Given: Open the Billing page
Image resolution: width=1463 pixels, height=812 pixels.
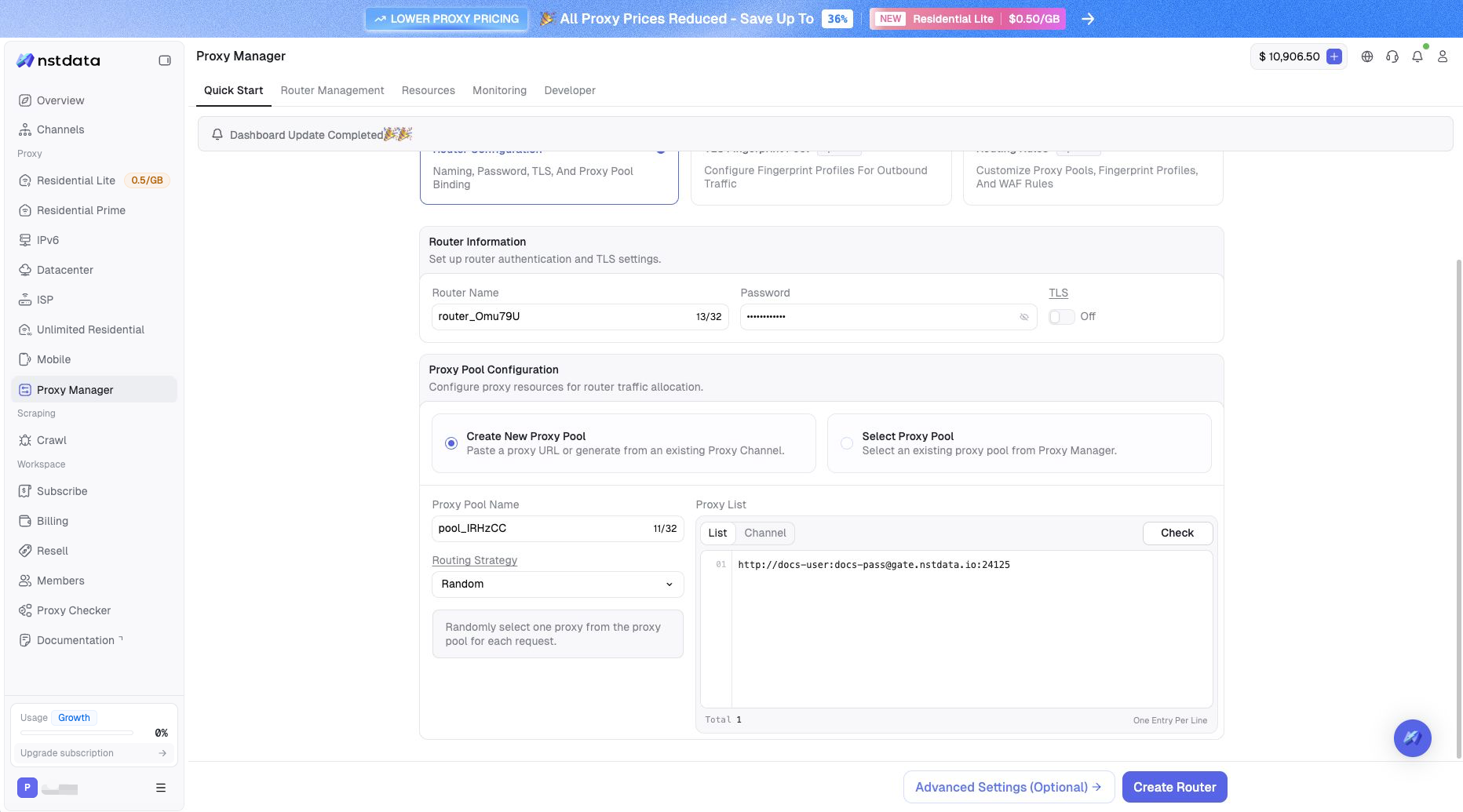Looking at the screenshot, I should coord(94,521).
